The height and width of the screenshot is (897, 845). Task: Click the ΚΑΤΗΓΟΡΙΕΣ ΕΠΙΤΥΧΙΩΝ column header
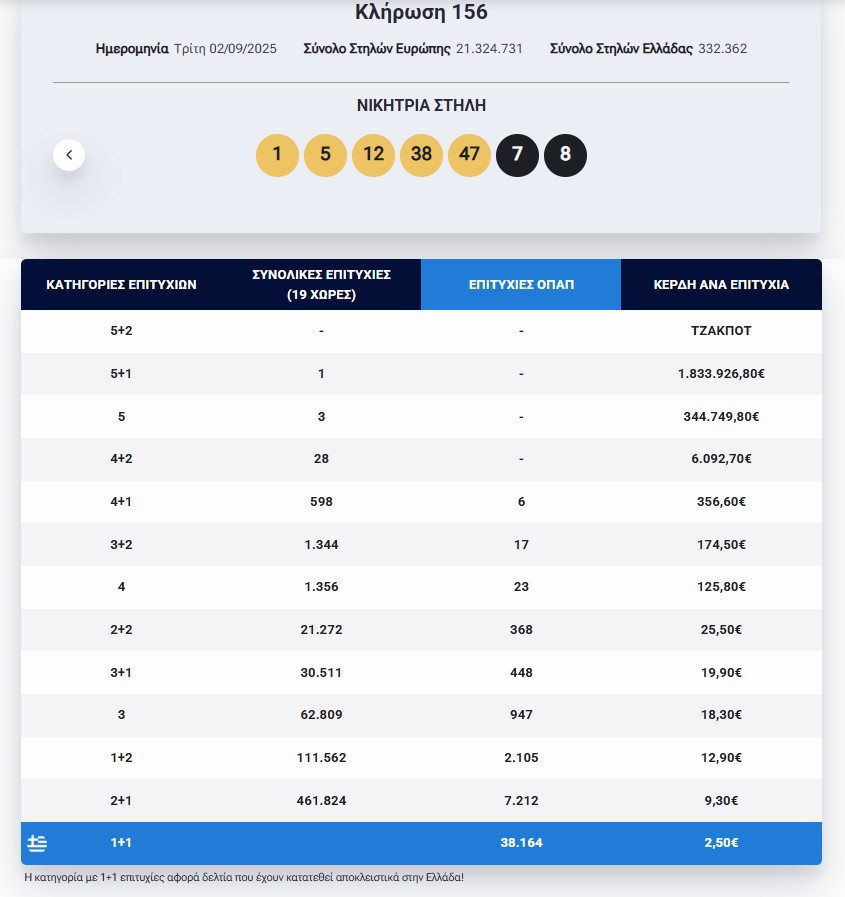click(x=121, y=284)
